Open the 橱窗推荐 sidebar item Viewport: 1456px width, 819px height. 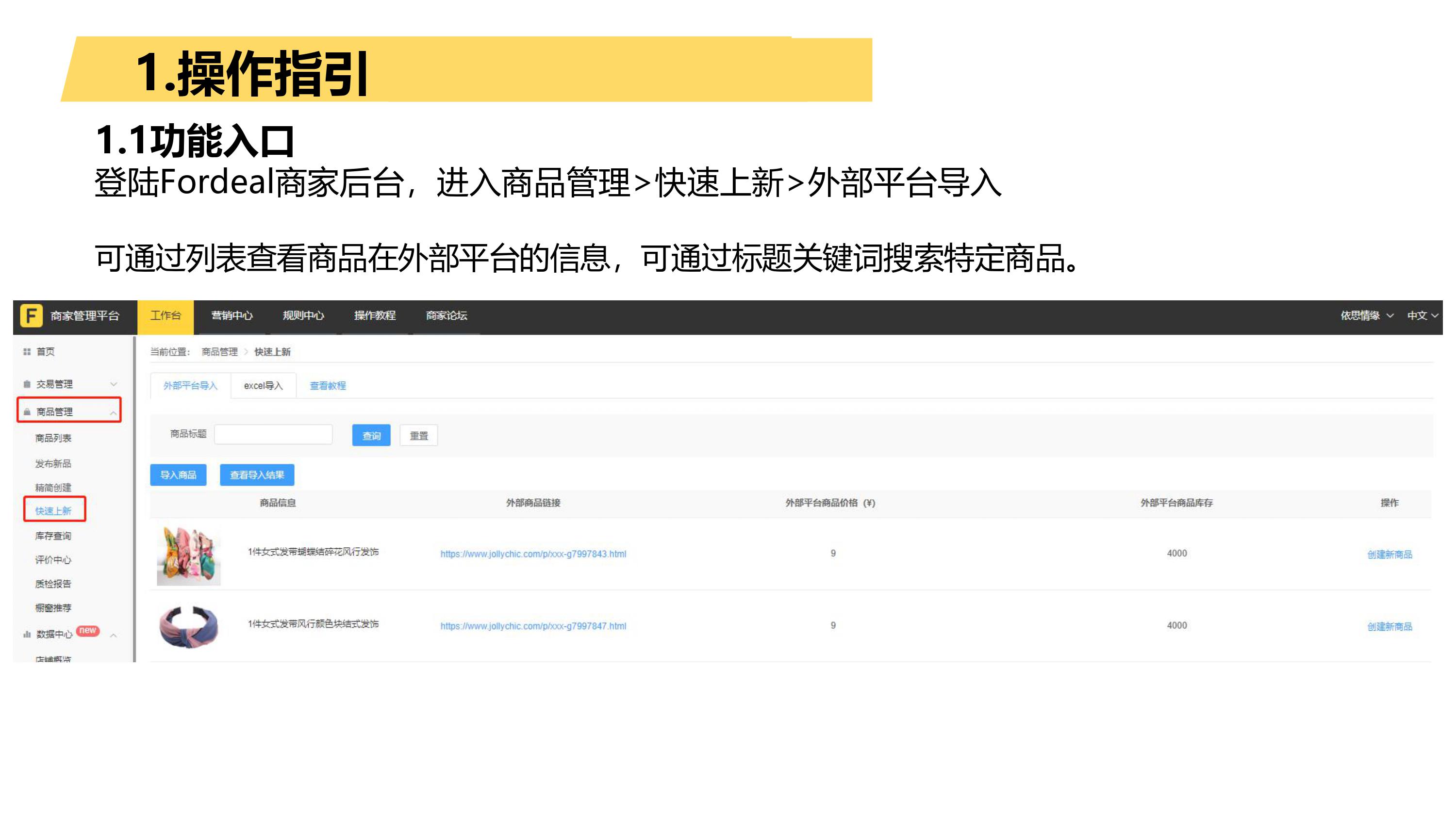[53, 608]
